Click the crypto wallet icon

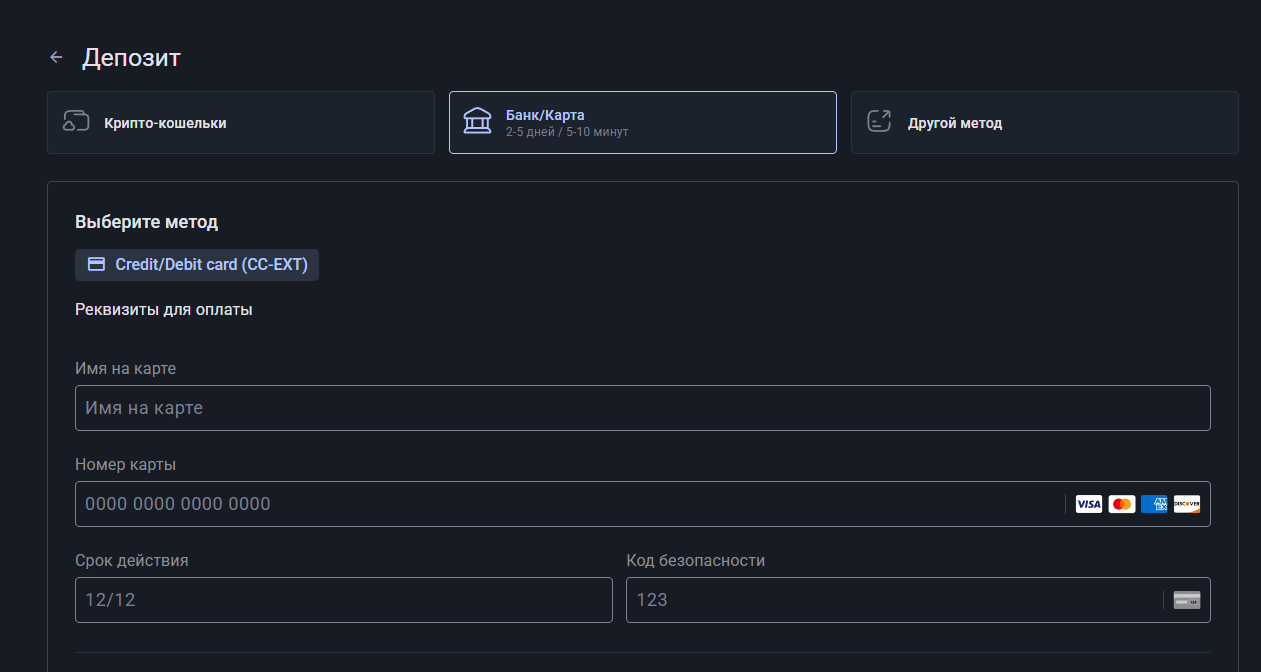[76, 122]
